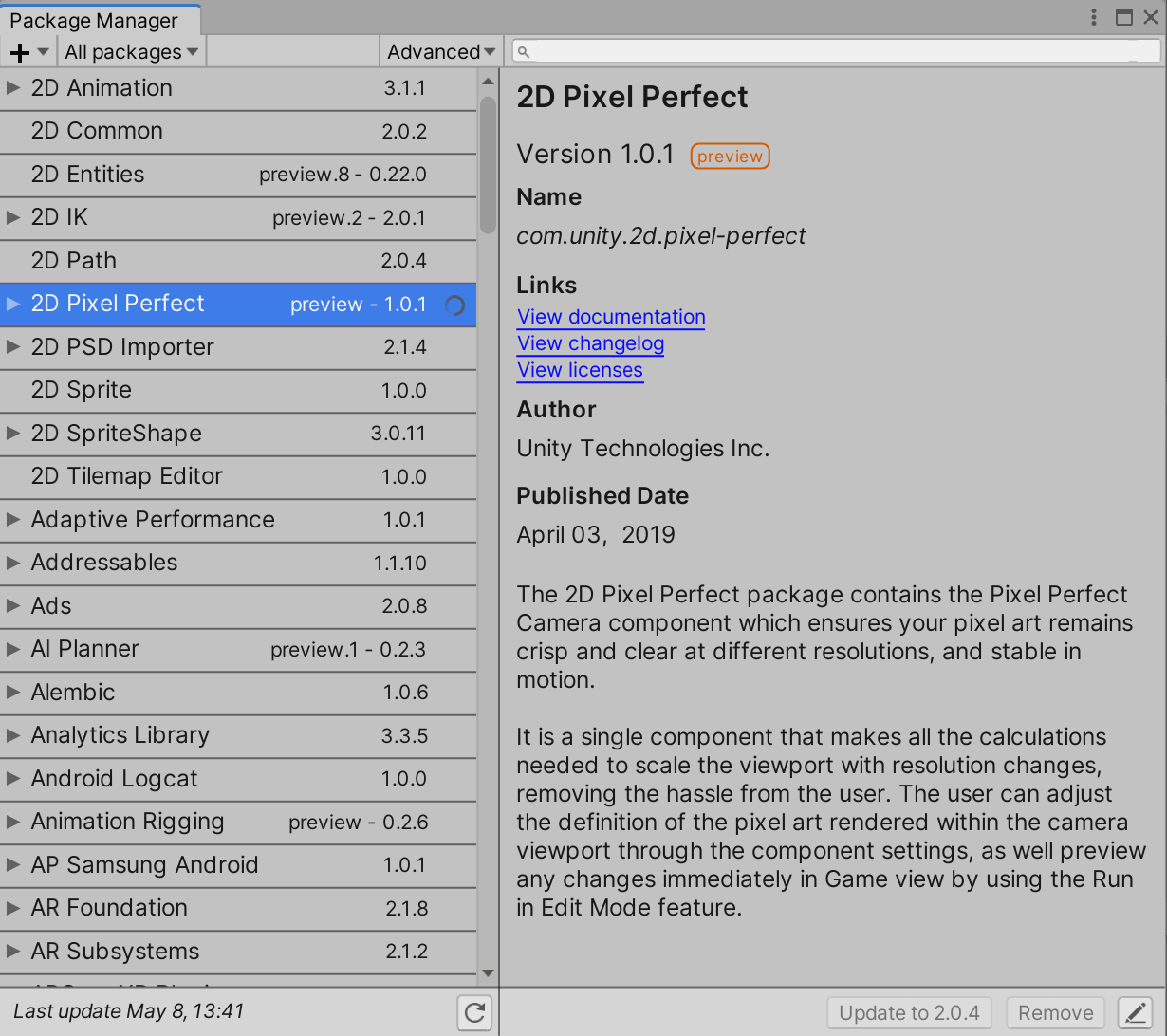Expand the Adaptive Performance versions
This screenshot has height=1036, width=1167.
13,520
